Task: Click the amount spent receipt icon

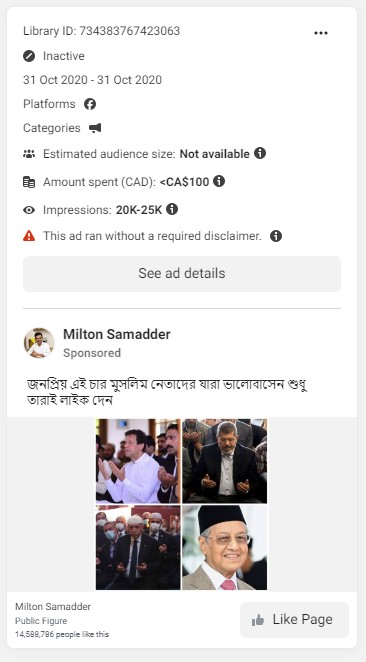Action: pyautogui.click(x=29, y=182)
